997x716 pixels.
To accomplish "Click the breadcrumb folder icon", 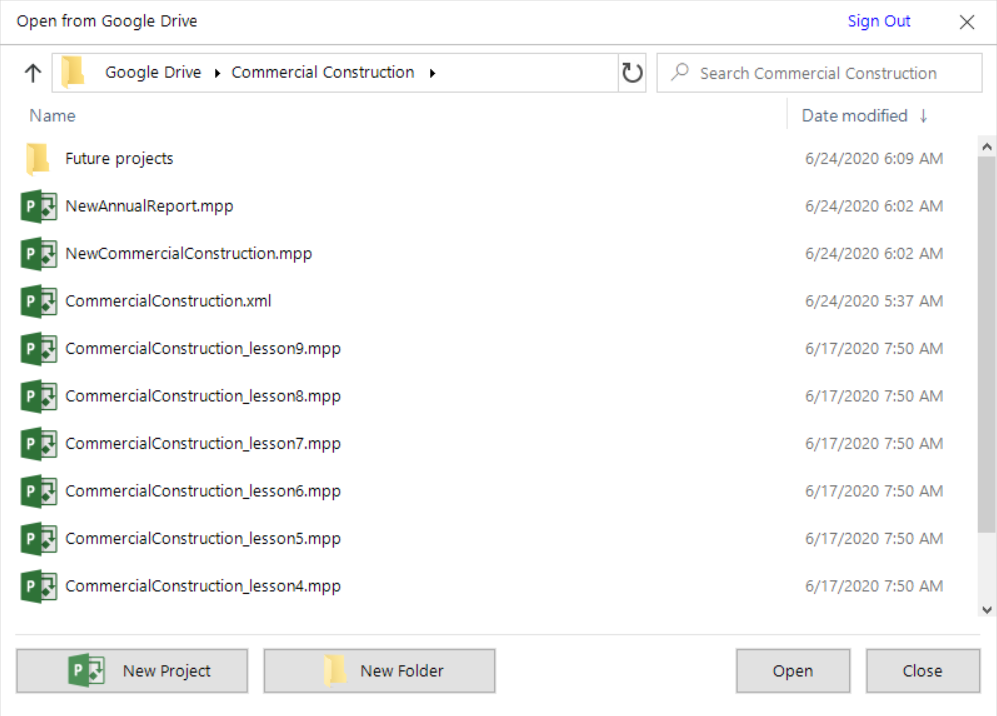I will [73, 71].
